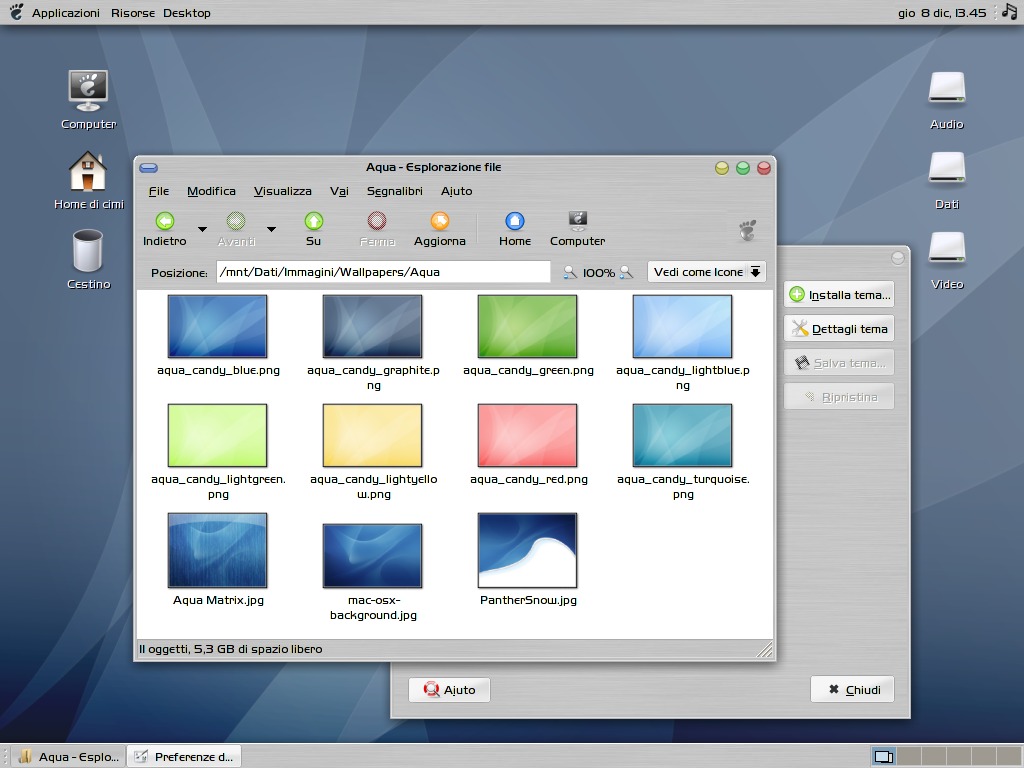Screen dimensions: 1024x768
Task: Open the Vai menu
Action: pos(339,191)
